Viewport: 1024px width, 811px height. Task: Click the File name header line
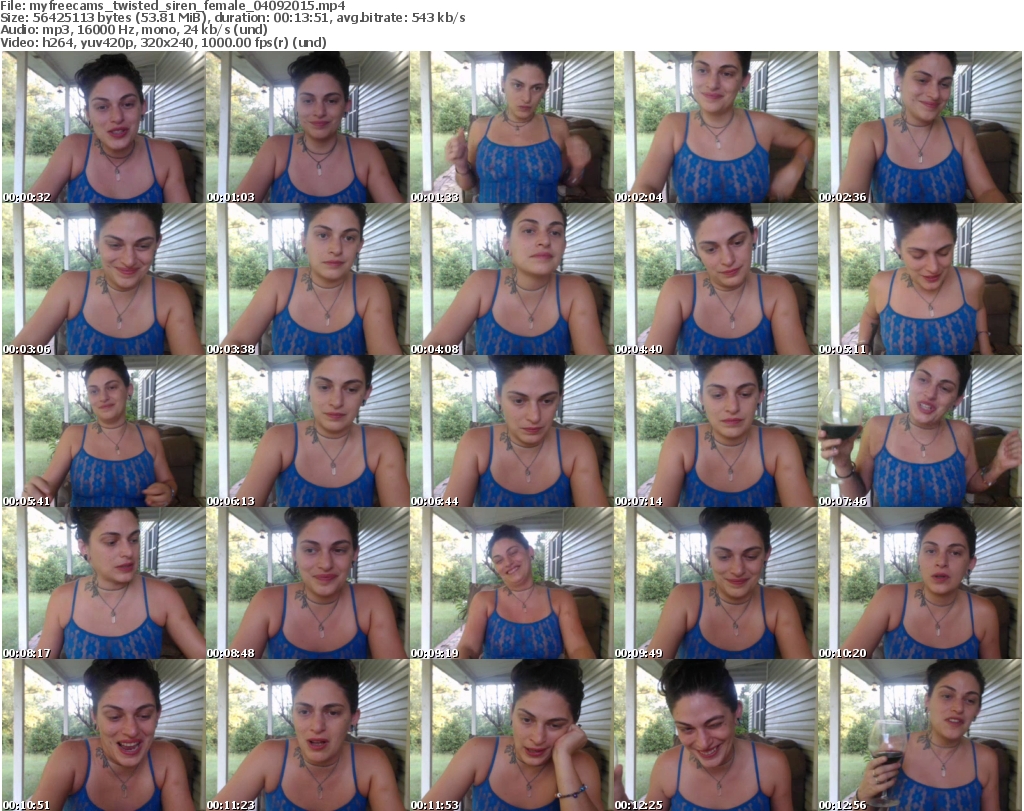coord(173,5)
